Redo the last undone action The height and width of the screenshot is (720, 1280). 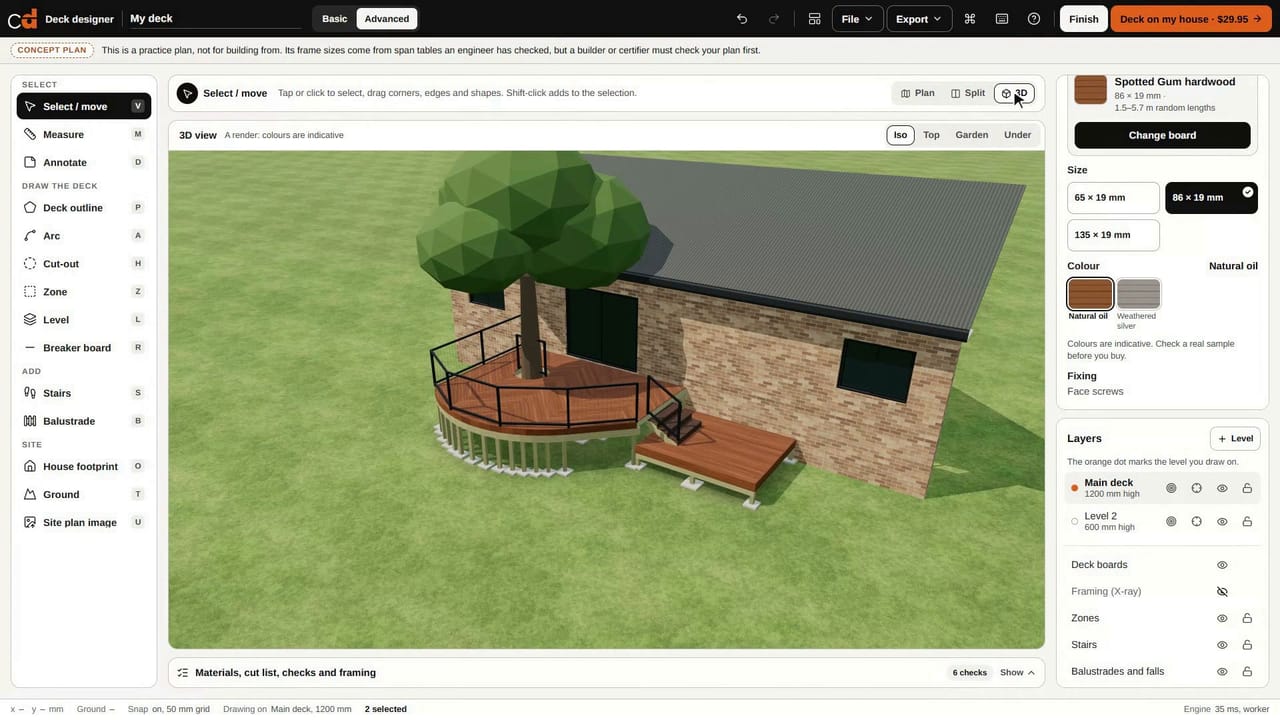coord(774,19)
